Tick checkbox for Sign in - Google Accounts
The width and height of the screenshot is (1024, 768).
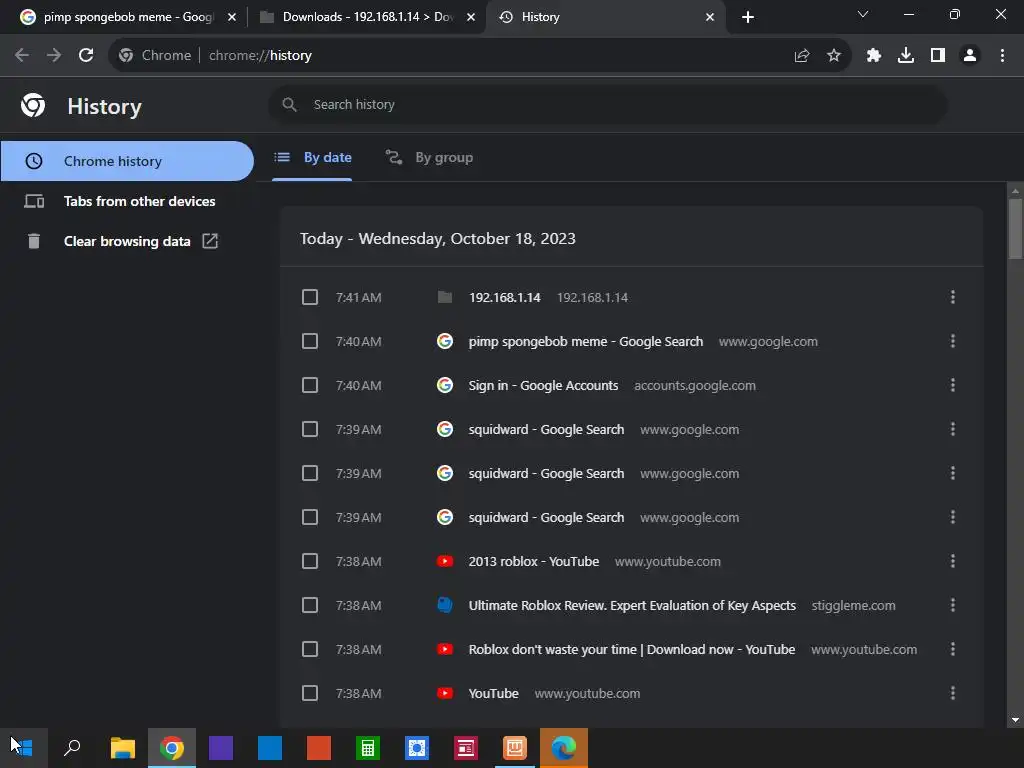tap(310, 385)
